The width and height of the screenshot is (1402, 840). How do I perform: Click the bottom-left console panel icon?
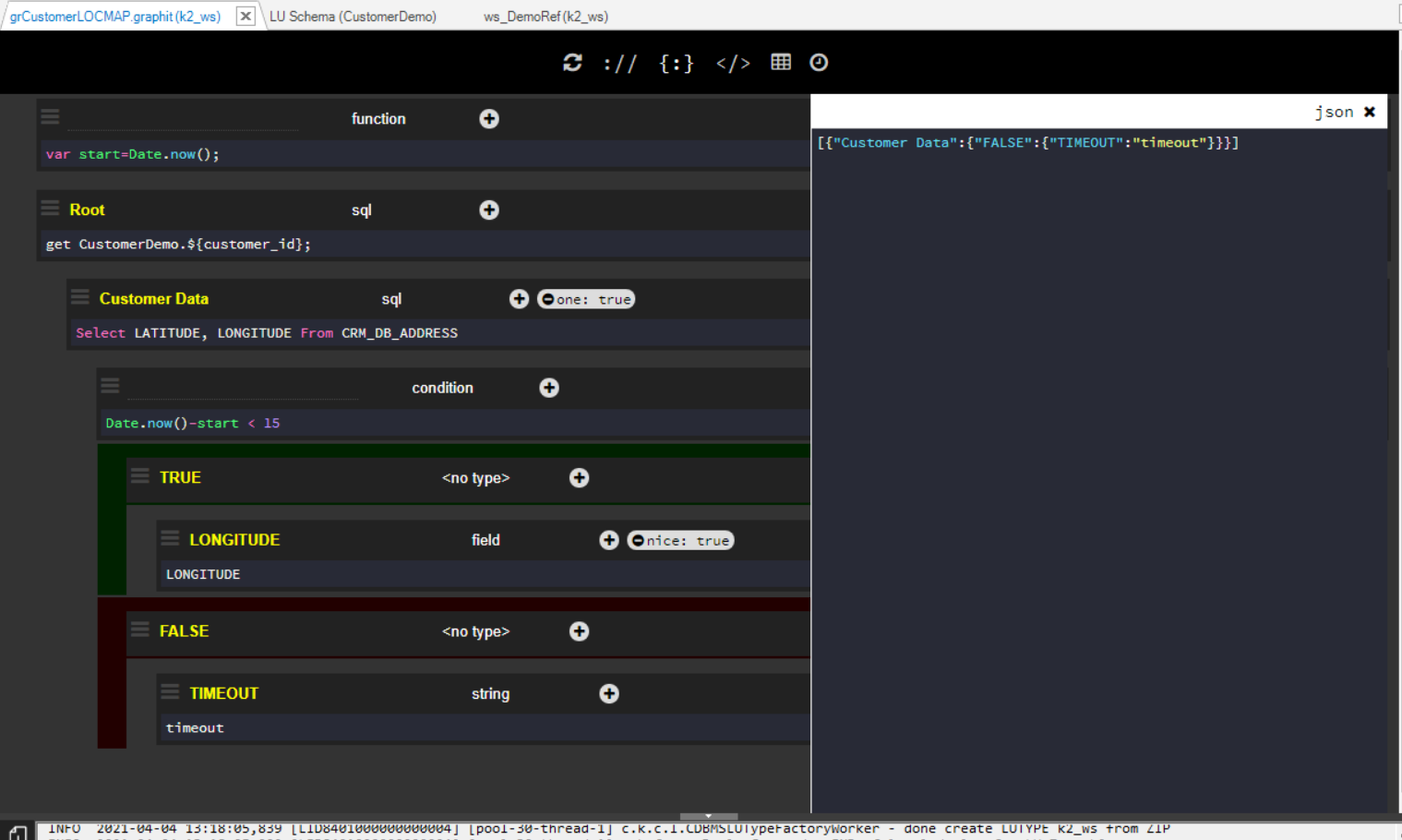click(x=18, y=833)
